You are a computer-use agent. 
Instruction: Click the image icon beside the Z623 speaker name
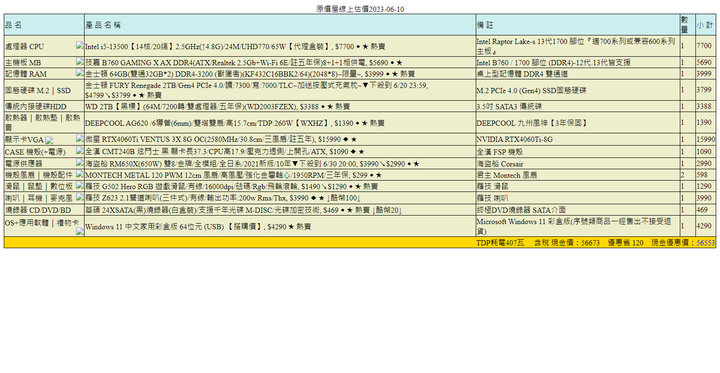(80, 196)
